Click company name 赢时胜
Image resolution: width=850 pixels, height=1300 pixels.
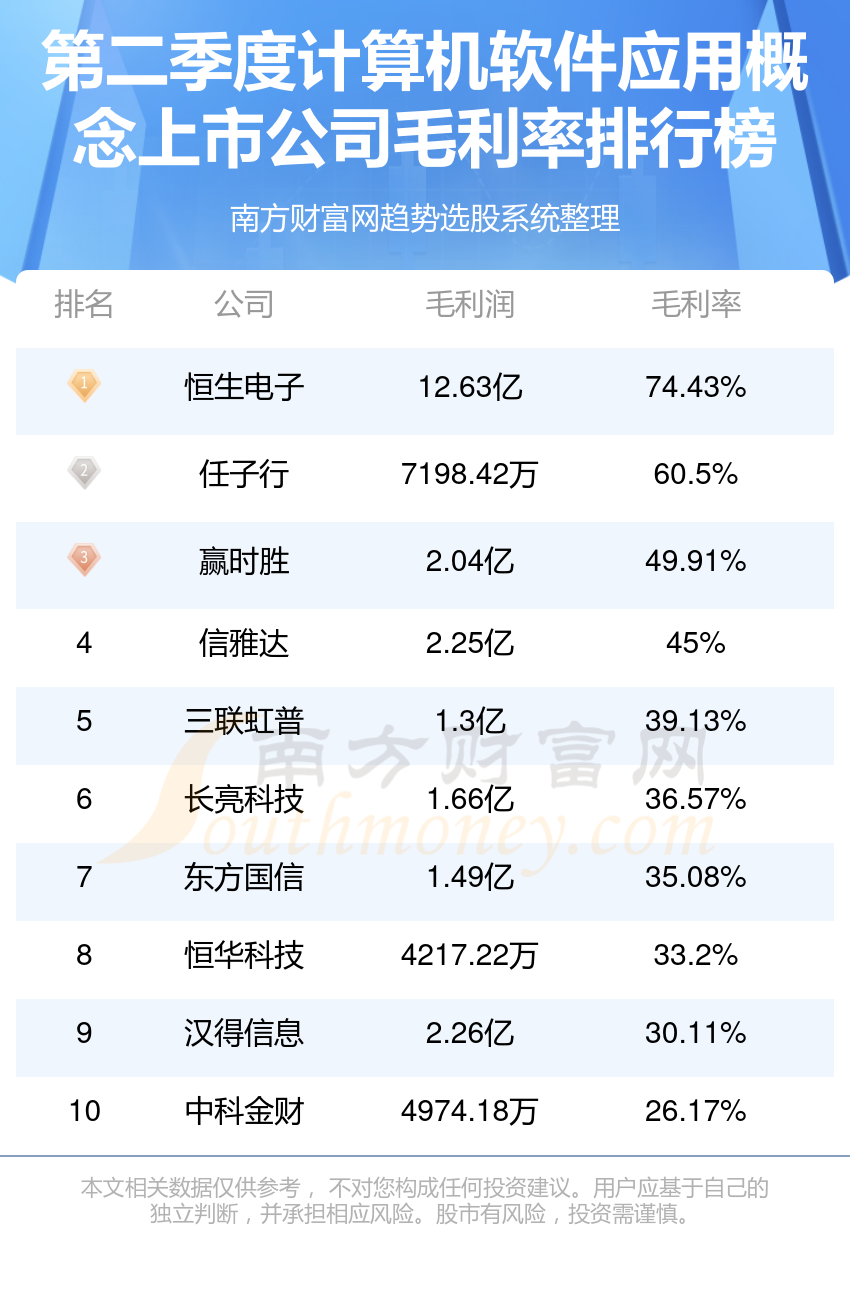[244, 561]
